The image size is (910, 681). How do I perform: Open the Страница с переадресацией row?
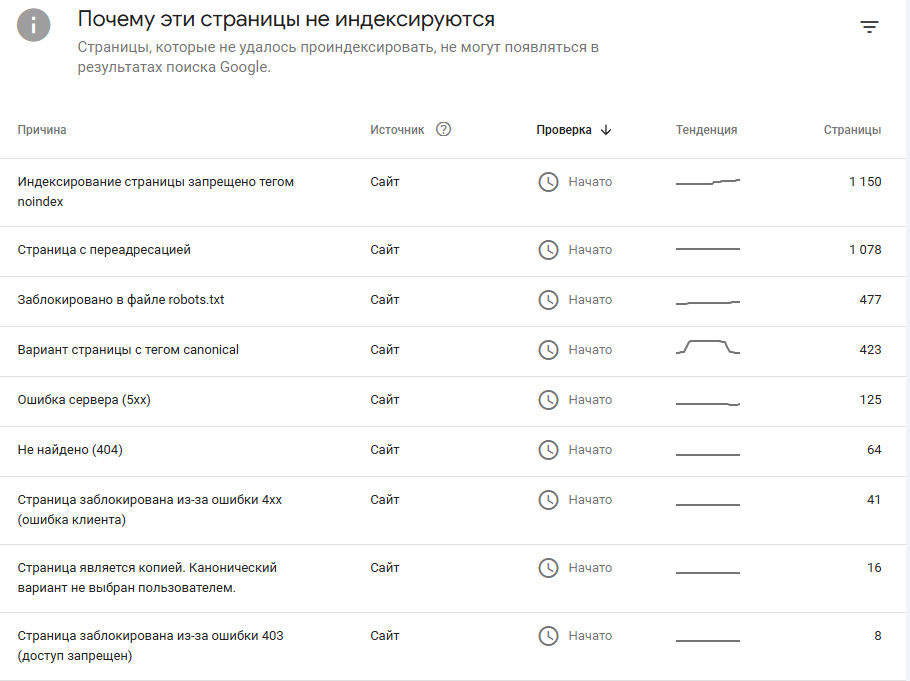[453, 251]
